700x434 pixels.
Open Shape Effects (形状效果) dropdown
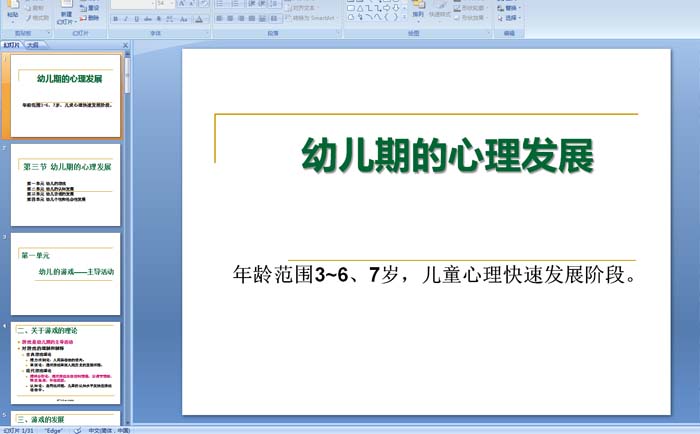pyautogui.click(x=471, y=18)
